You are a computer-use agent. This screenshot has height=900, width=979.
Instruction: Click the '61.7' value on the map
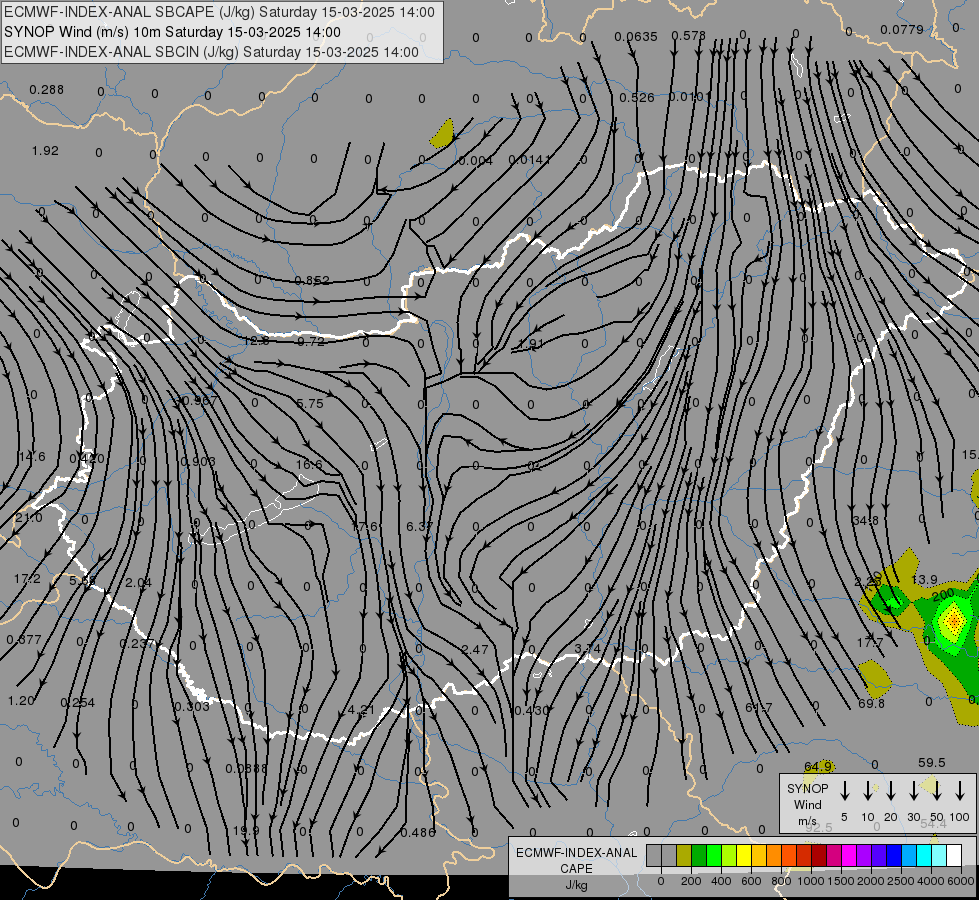pyautogui.click(x=759, y=708)
